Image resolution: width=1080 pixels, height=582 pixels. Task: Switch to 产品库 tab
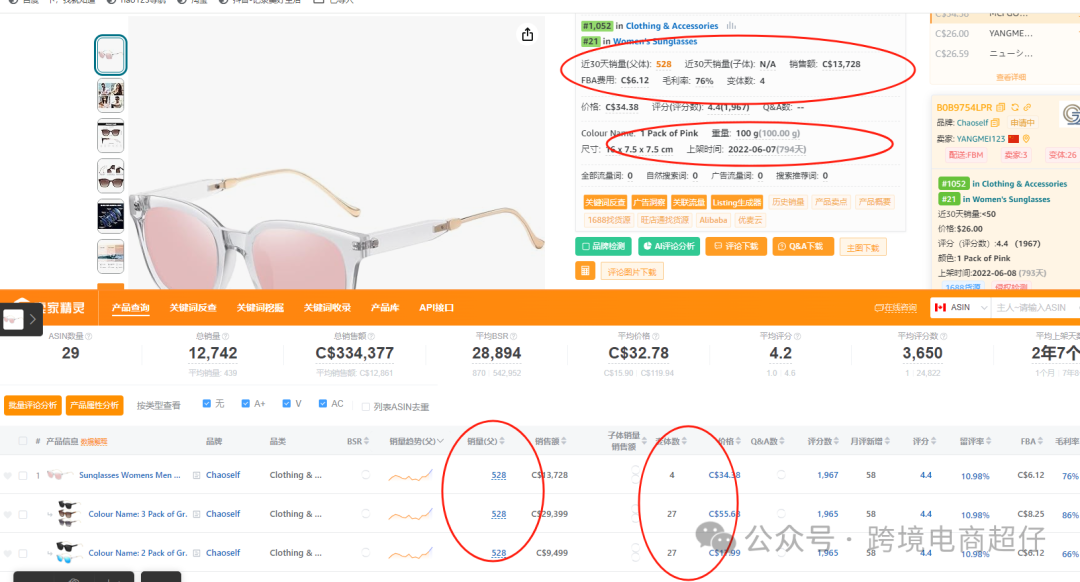point(385,308)
